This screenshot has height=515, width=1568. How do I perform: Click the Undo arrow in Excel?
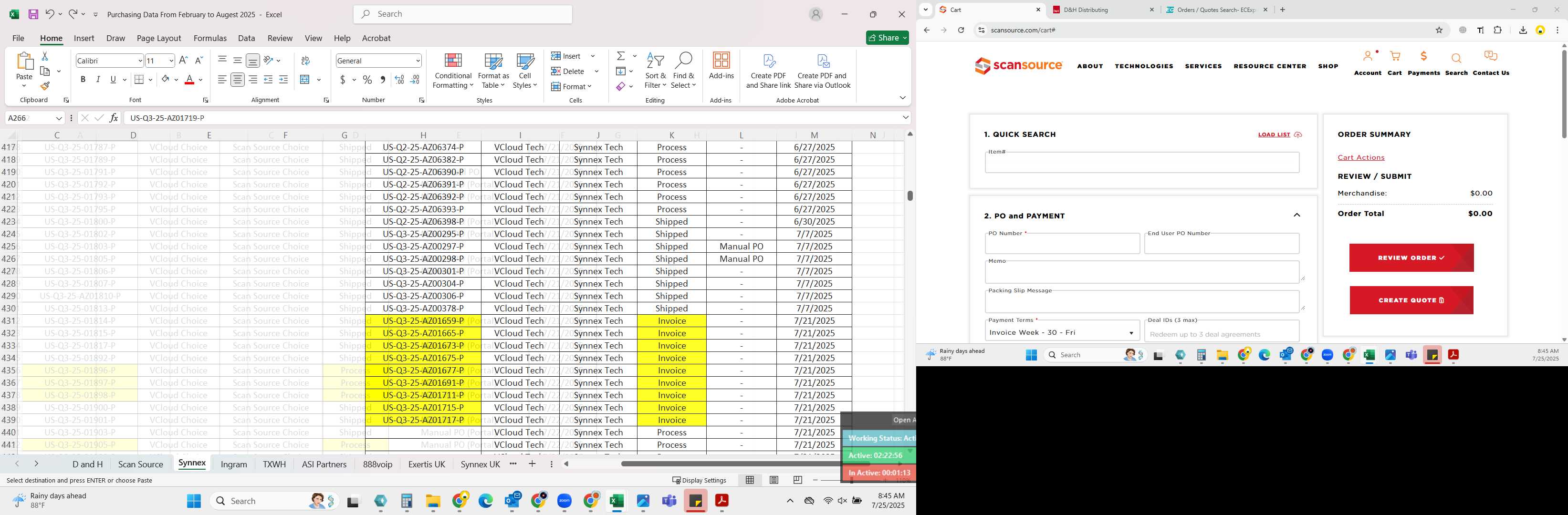coord(50,14)
